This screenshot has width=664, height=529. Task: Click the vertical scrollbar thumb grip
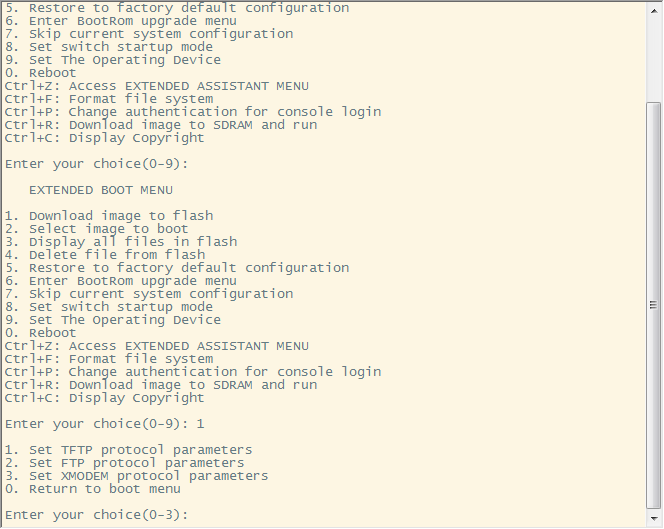pyautogui.click(x=654, y=304)
